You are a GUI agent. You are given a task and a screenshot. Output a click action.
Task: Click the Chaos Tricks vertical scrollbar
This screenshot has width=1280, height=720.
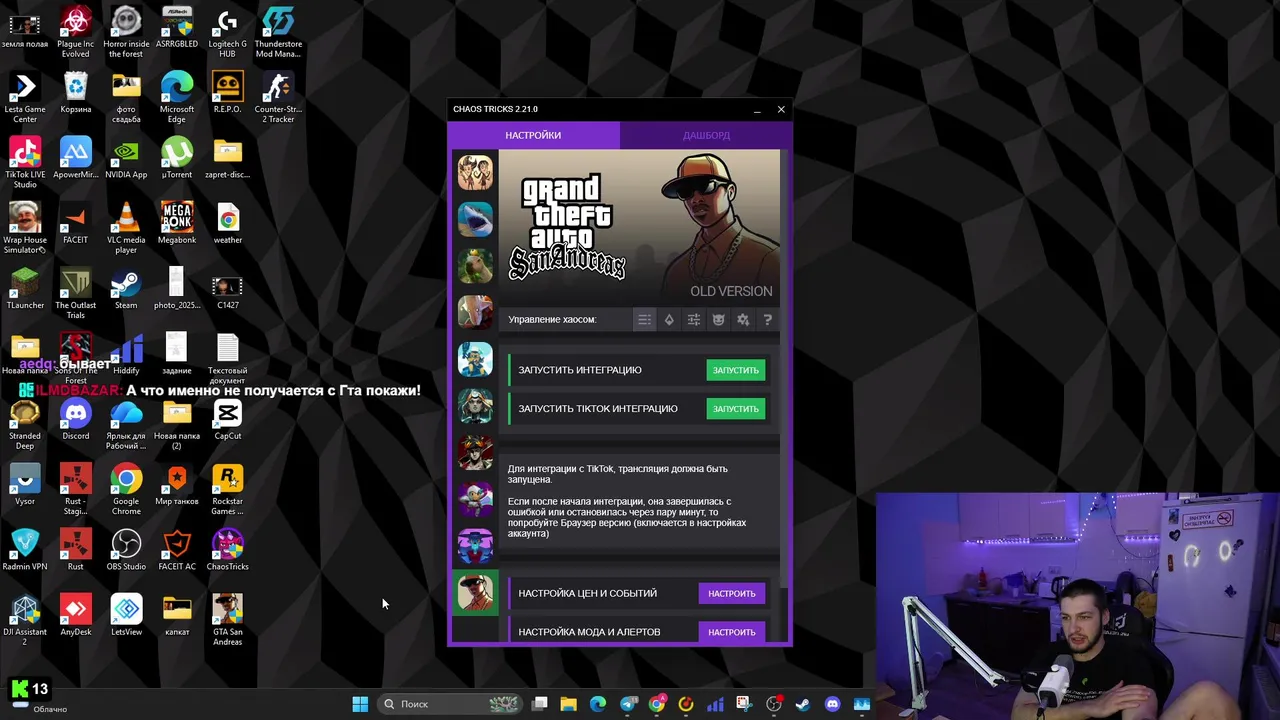coord(783,370)
